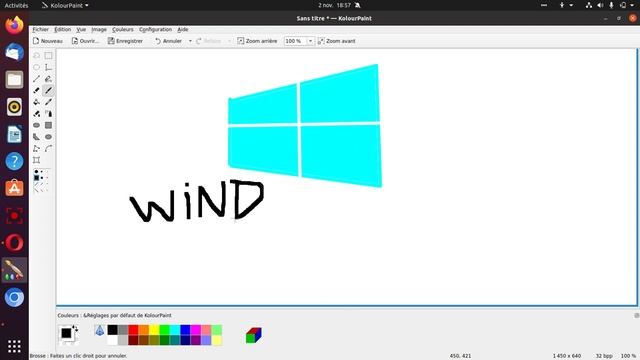Select the Ellipse shape tool

tap(48, 137)
